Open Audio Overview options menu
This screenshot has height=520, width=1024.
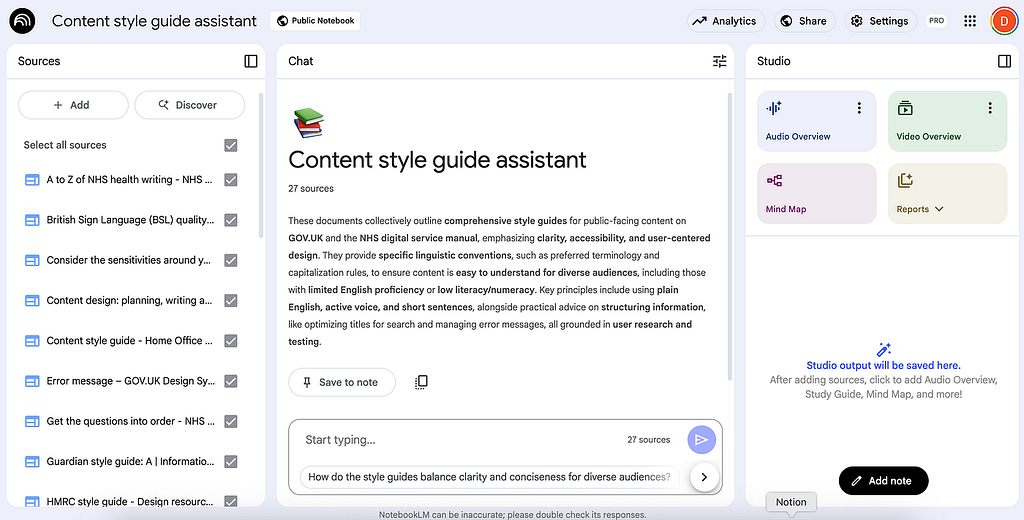point(859,108)
